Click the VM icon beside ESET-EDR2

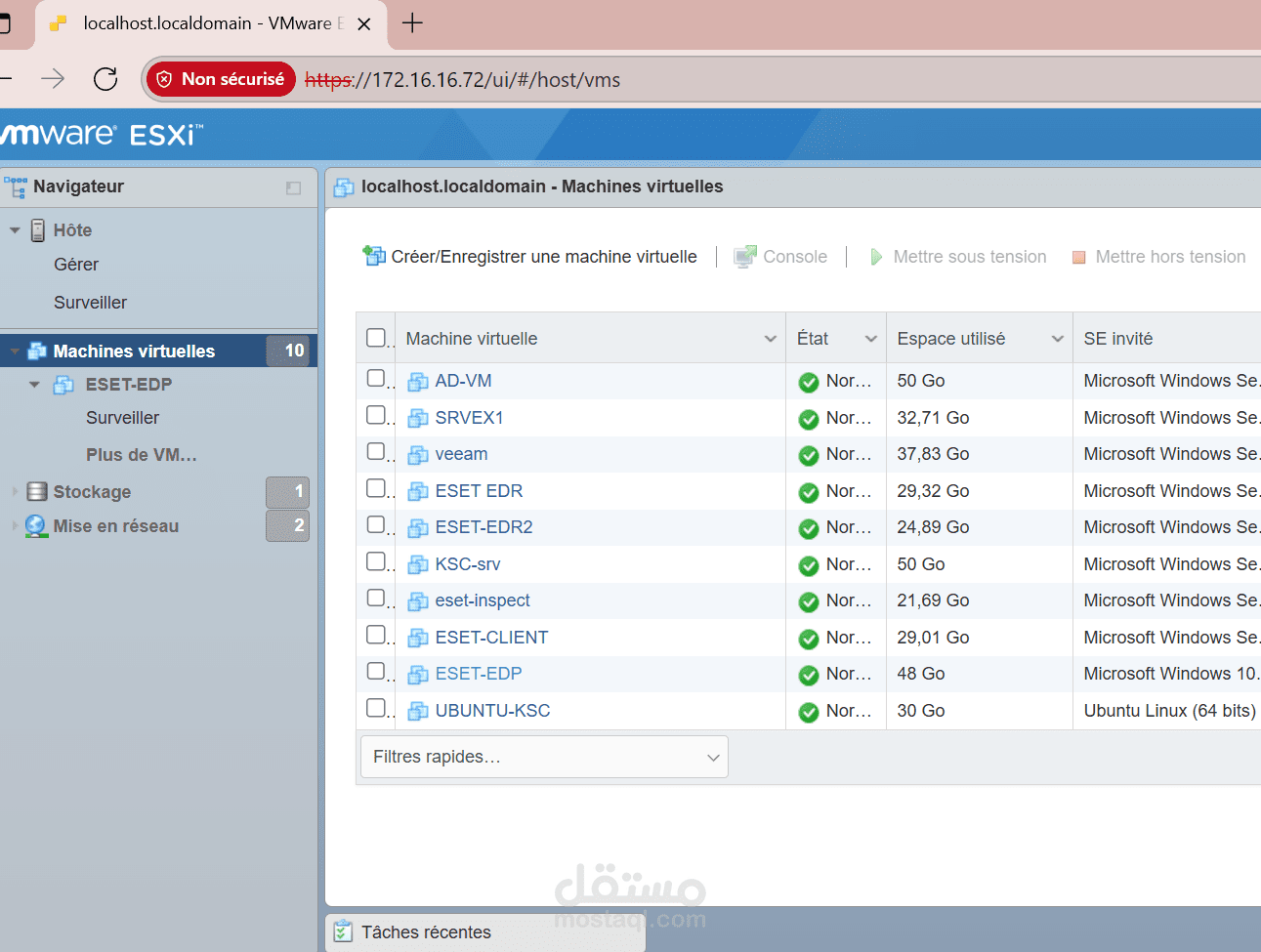click(x=418, y=528)
